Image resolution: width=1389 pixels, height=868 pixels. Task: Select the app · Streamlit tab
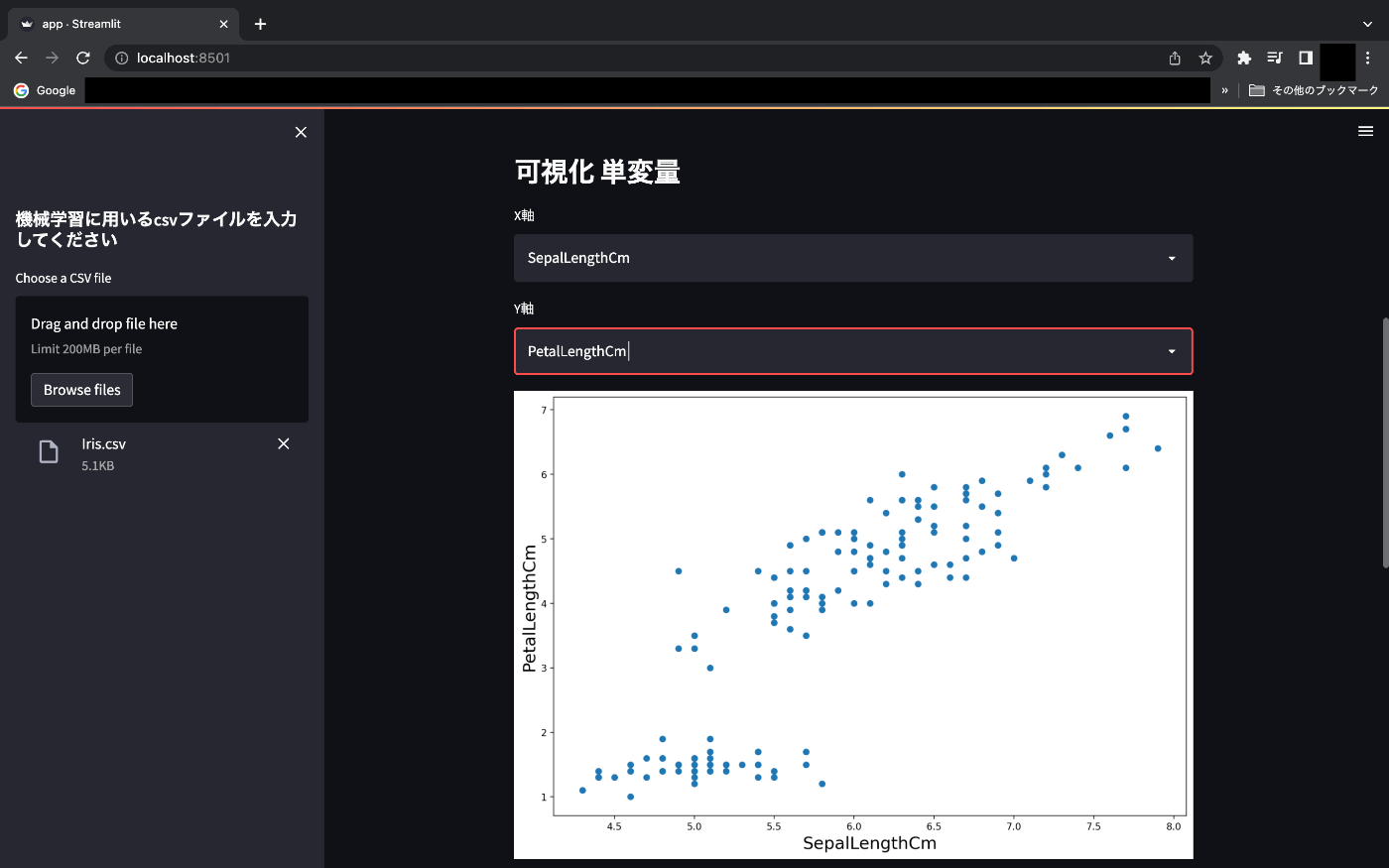click(124, 24)
